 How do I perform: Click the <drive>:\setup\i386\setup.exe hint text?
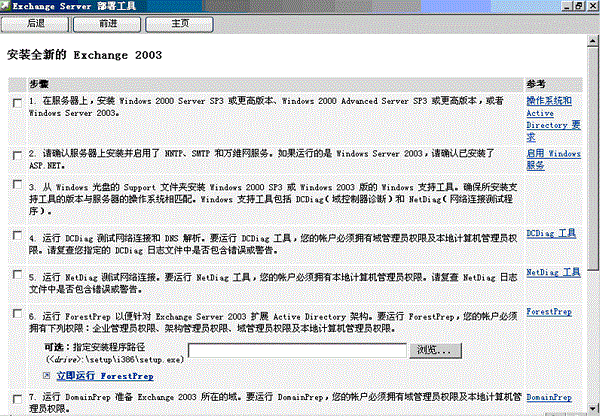(115, 359)
